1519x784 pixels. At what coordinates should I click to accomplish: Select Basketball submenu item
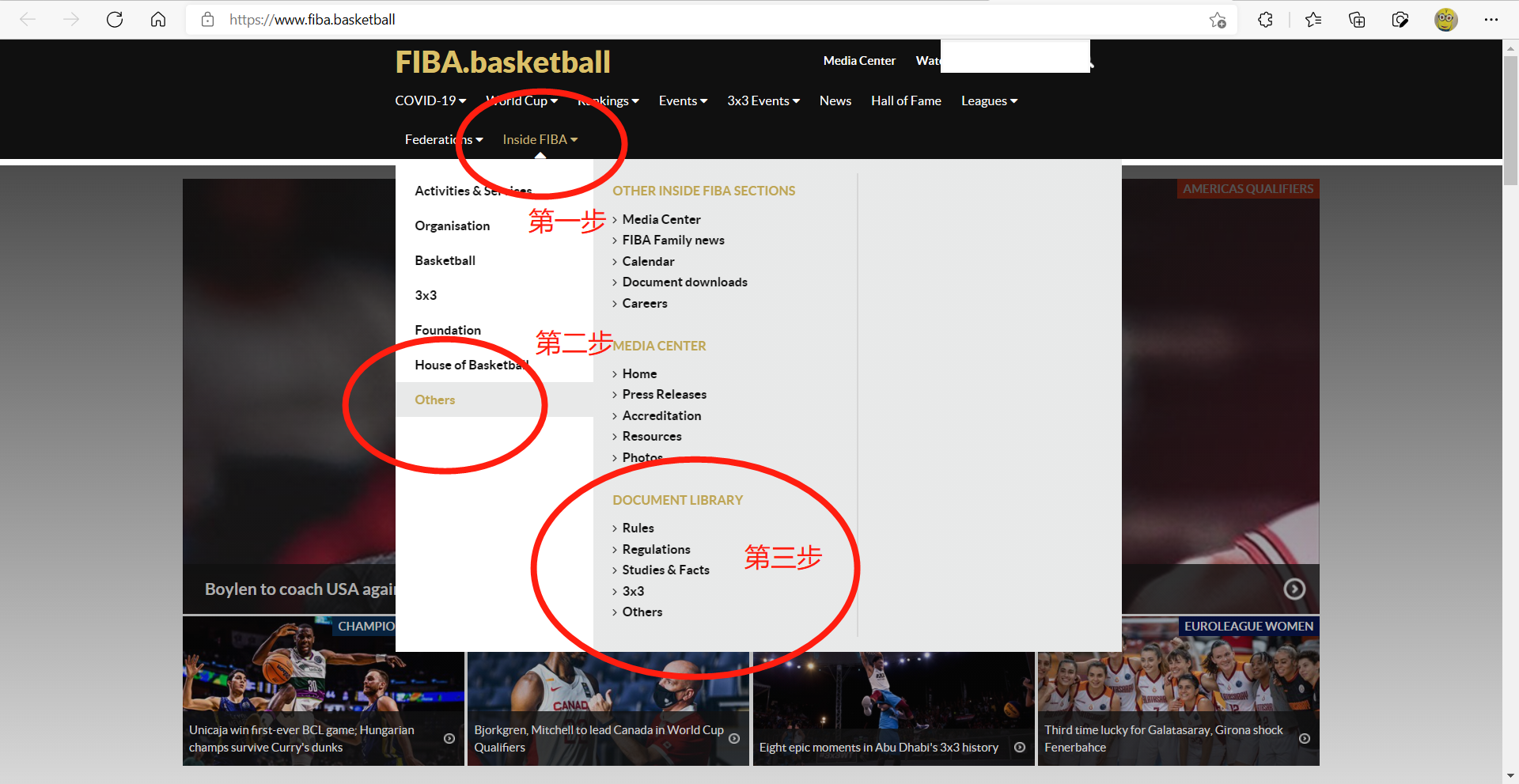pyautogui.click(x=494, y=260)
